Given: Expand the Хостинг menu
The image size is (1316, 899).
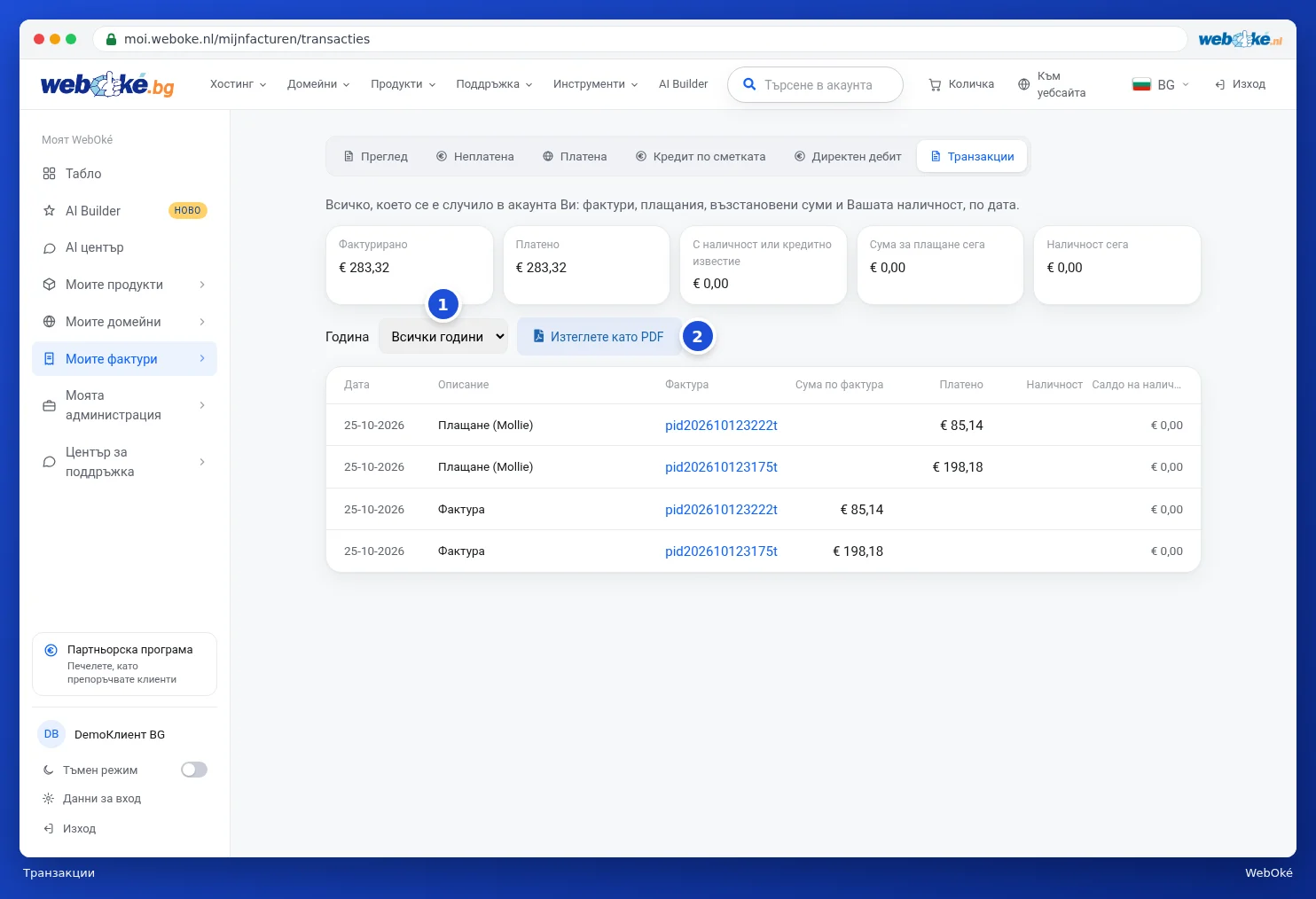Looking at the screenshot, I should (x=239, y=84).
